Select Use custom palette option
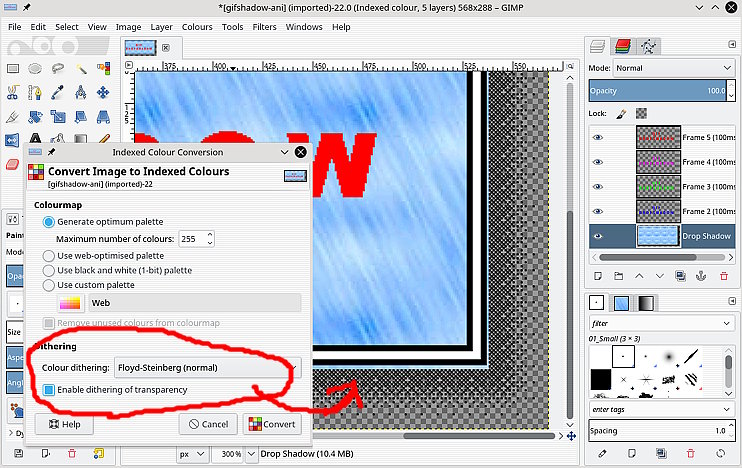The image size is (742, 468). click(88, 285)
